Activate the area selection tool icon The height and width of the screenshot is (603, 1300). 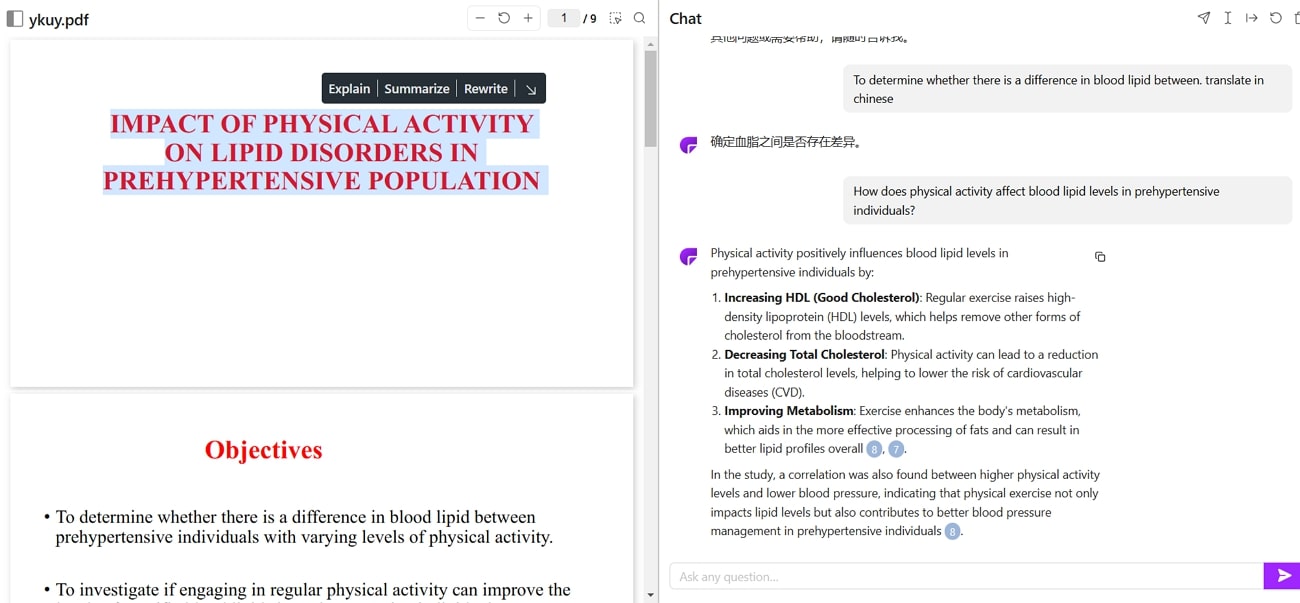[616, 18]
